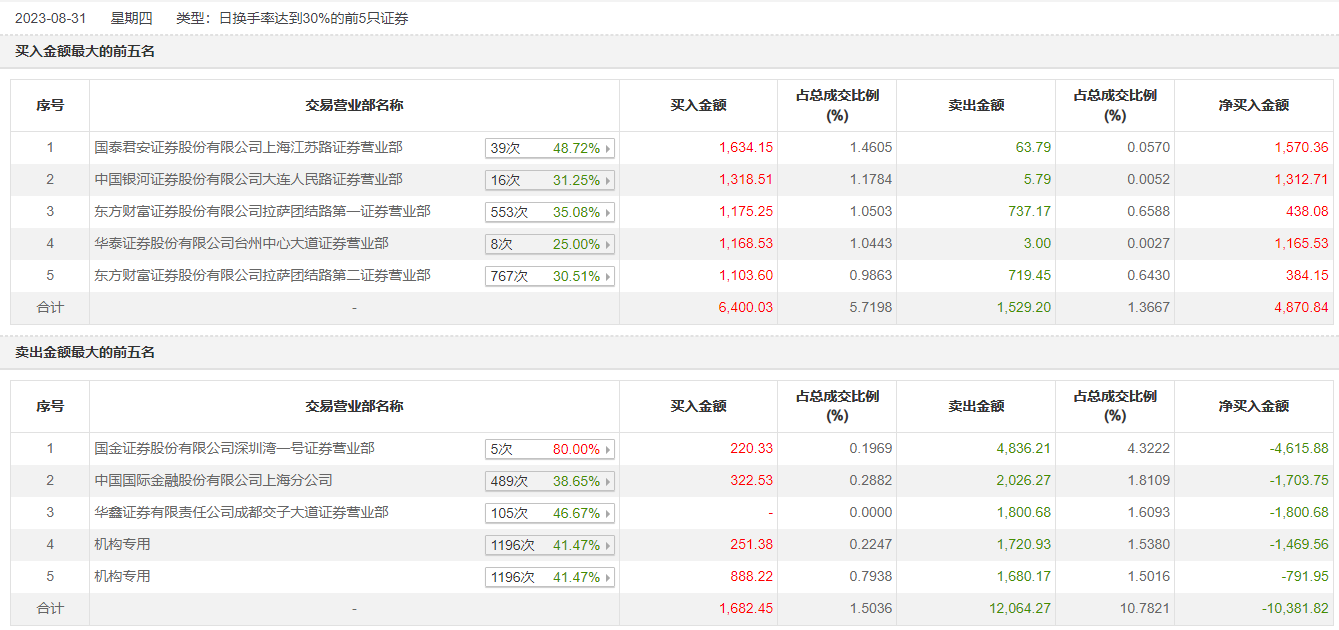Select 机构专用 in the 251.38 row

coord(123,545)
